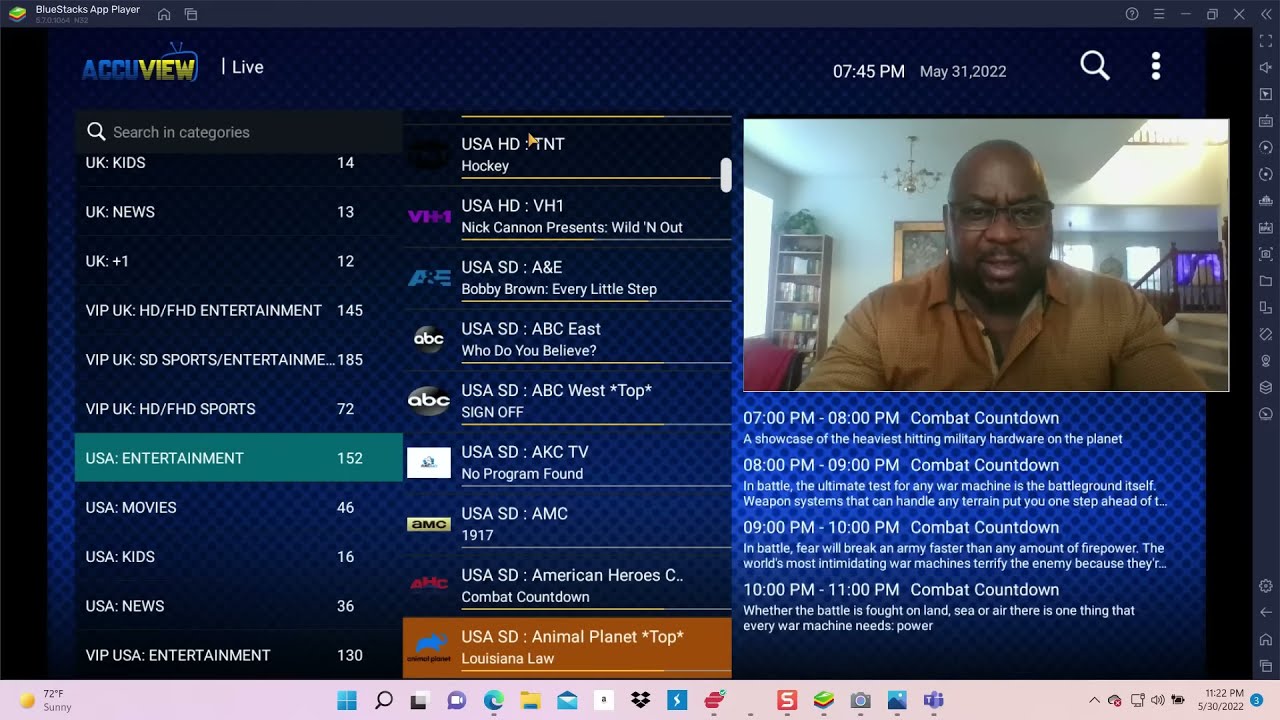Screen dimensions: 1280x720
Task: Select UK: +1 category
Action: [x=238, y=261]
